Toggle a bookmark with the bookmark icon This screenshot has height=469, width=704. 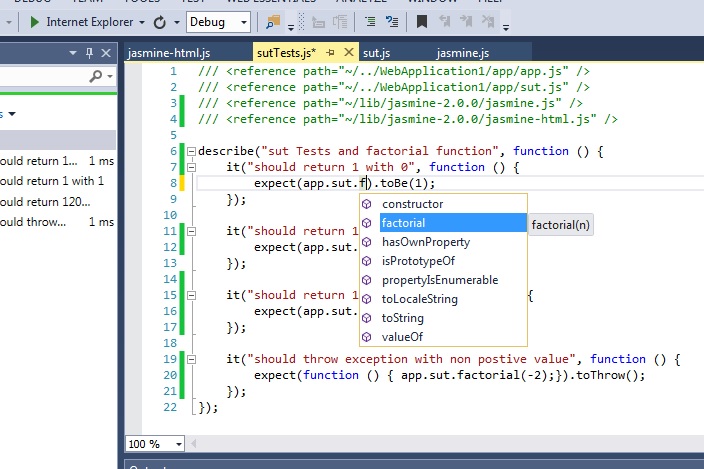(422, 22)
